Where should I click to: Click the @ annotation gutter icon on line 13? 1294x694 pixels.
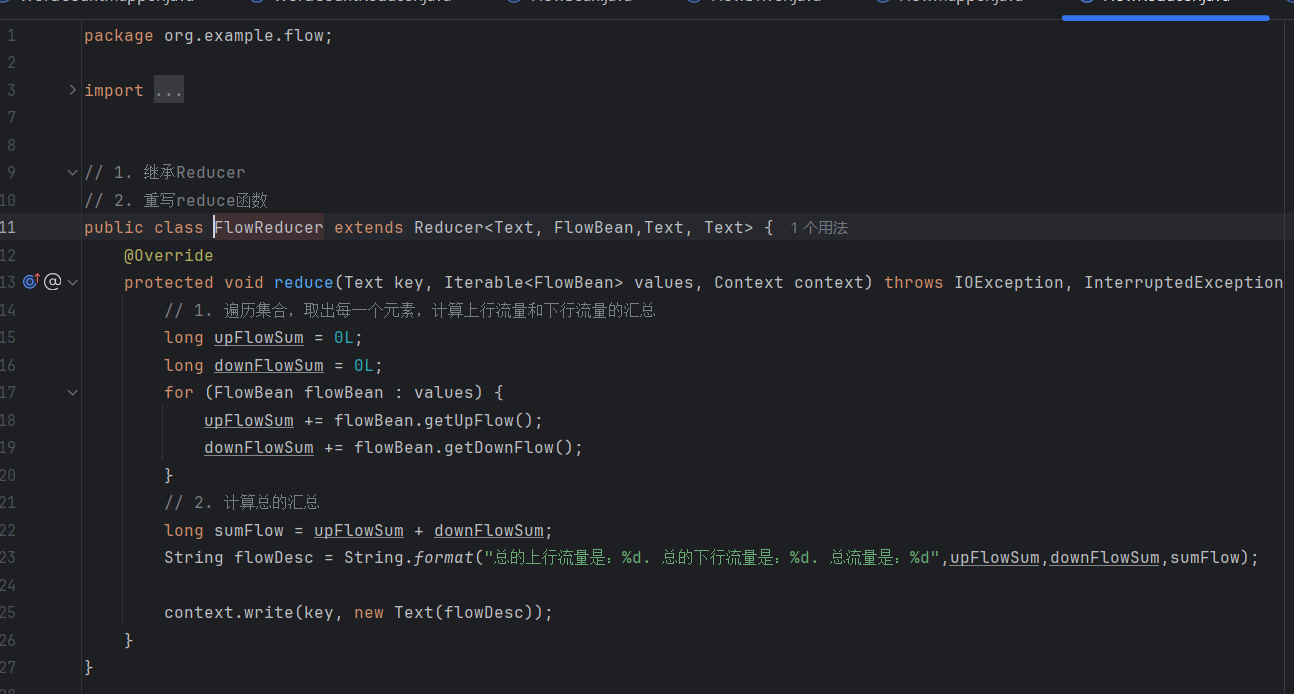(x=52, y=281)
